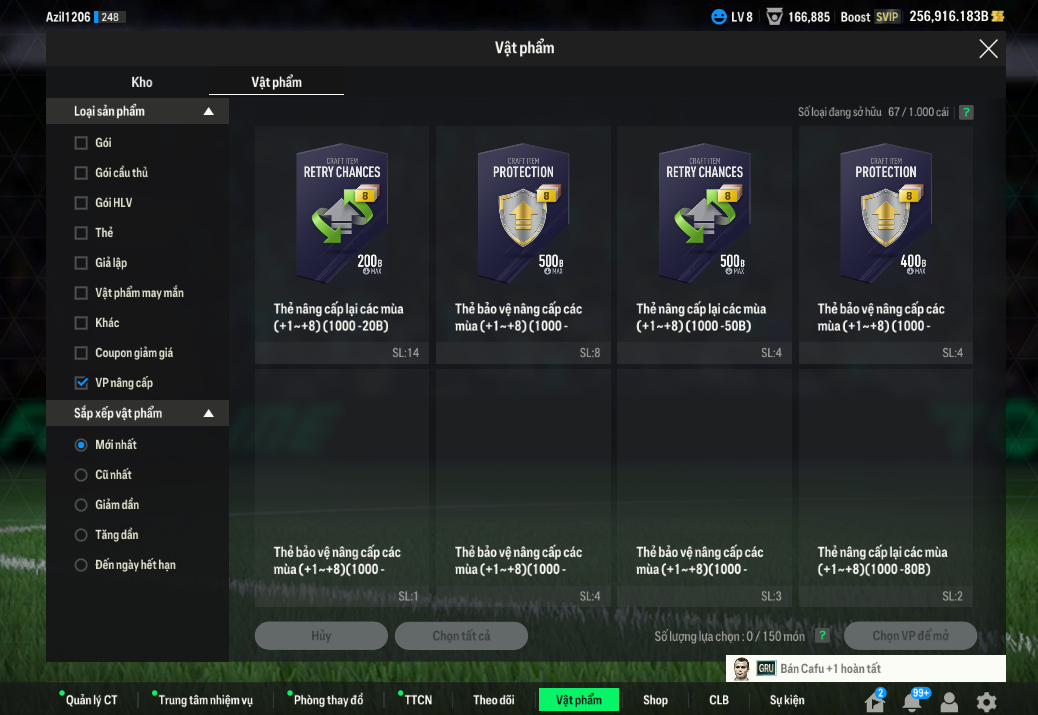Select the Cũ nhất sort option
Image resolution: width=1038 pixels, height=715 pixels.
tap(81, 475)
